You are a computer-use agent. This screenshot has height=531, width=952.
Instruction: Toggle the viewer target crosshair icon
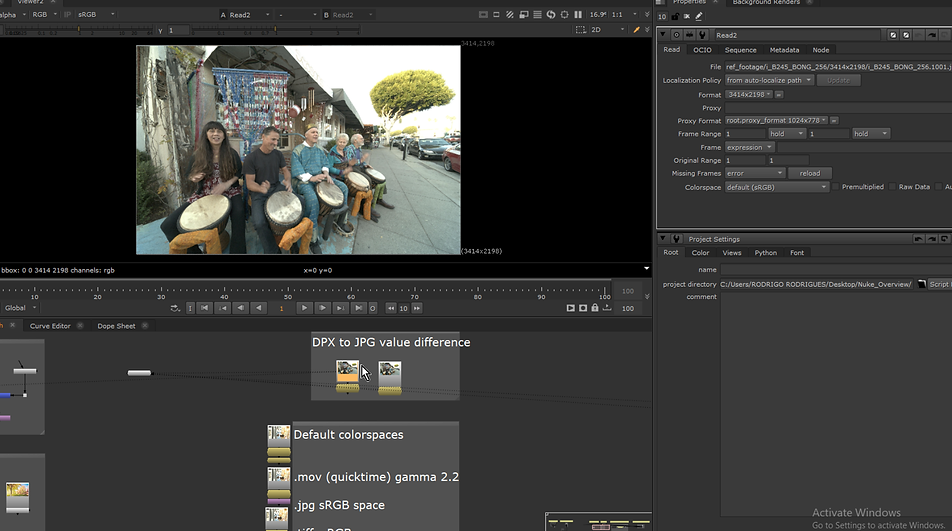tap(565, 15)
